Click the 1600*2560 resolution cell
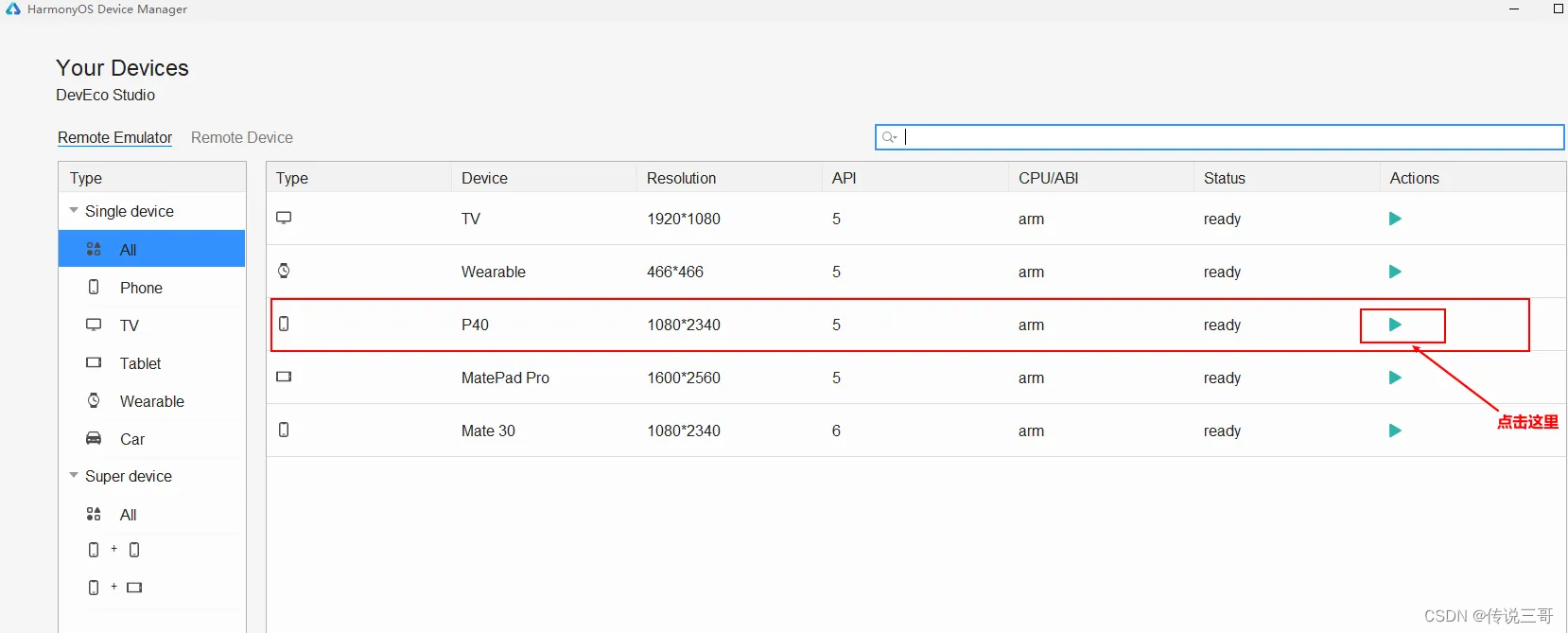 [x=684, y=378]
